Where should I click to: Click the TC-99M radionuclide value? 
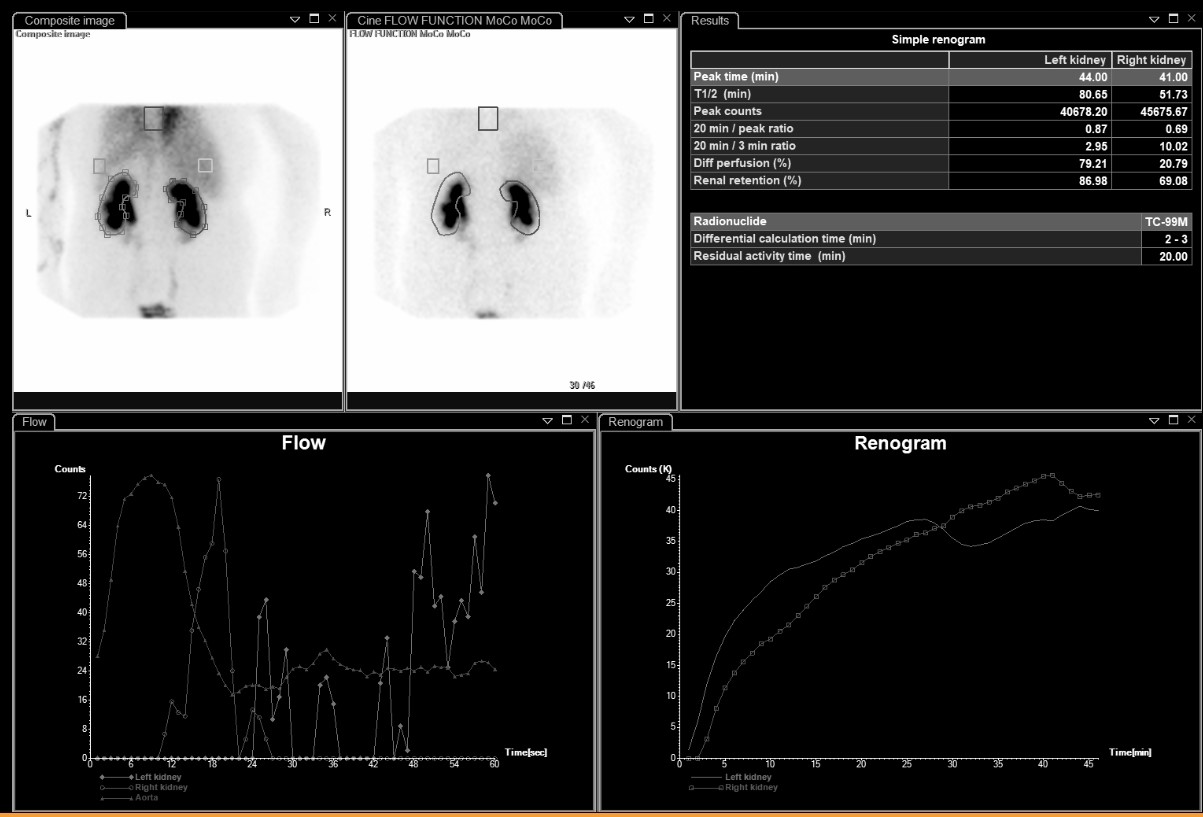[x=1168, y=221]
